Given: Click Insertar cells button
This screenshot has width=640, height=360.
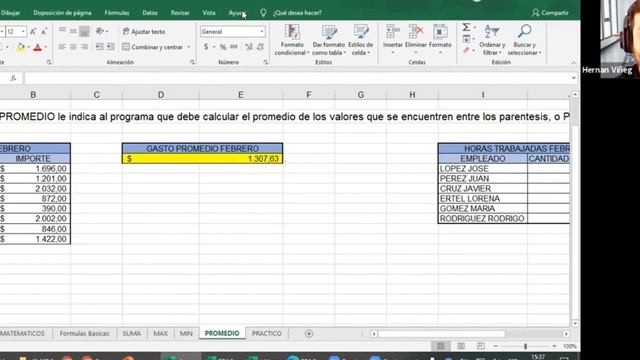Looking at the screenshot, I should [393, 40].
